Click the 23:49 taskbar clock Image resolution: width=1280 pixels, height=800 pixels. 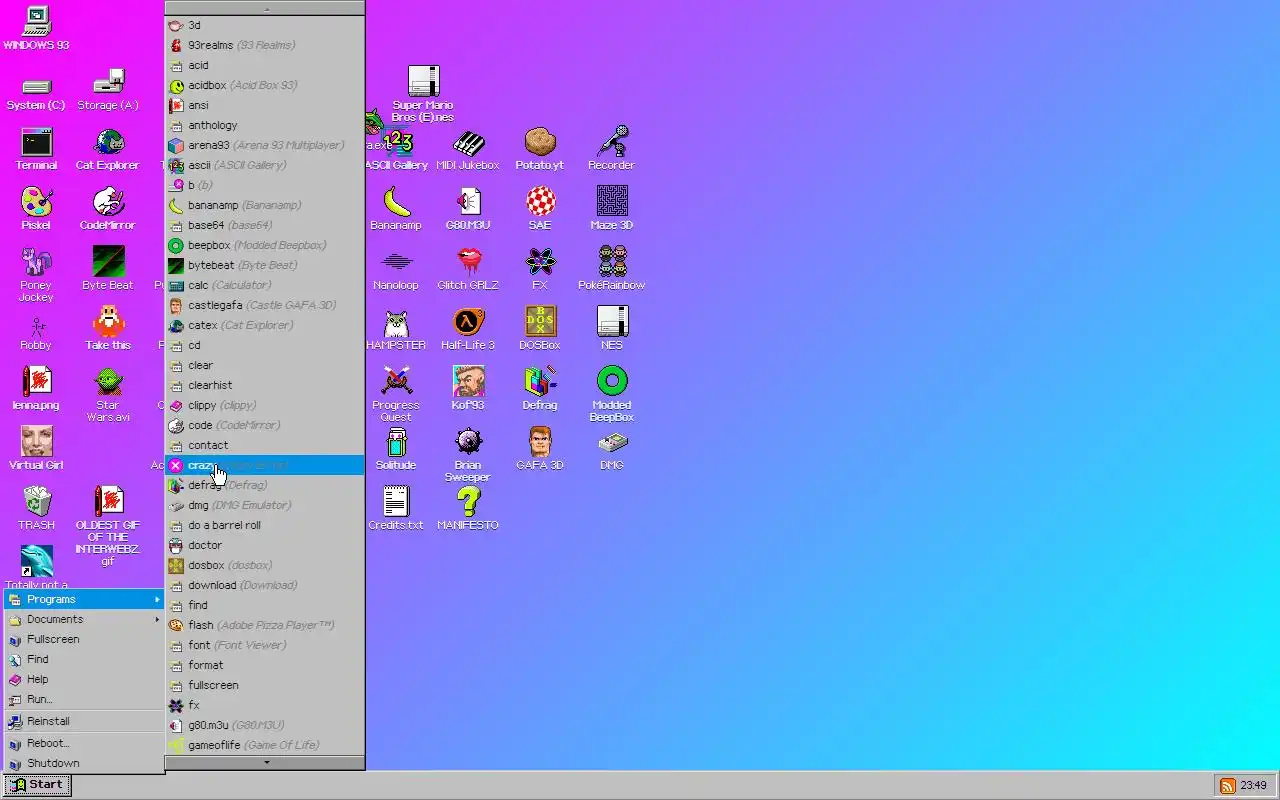coord(1253,786)
